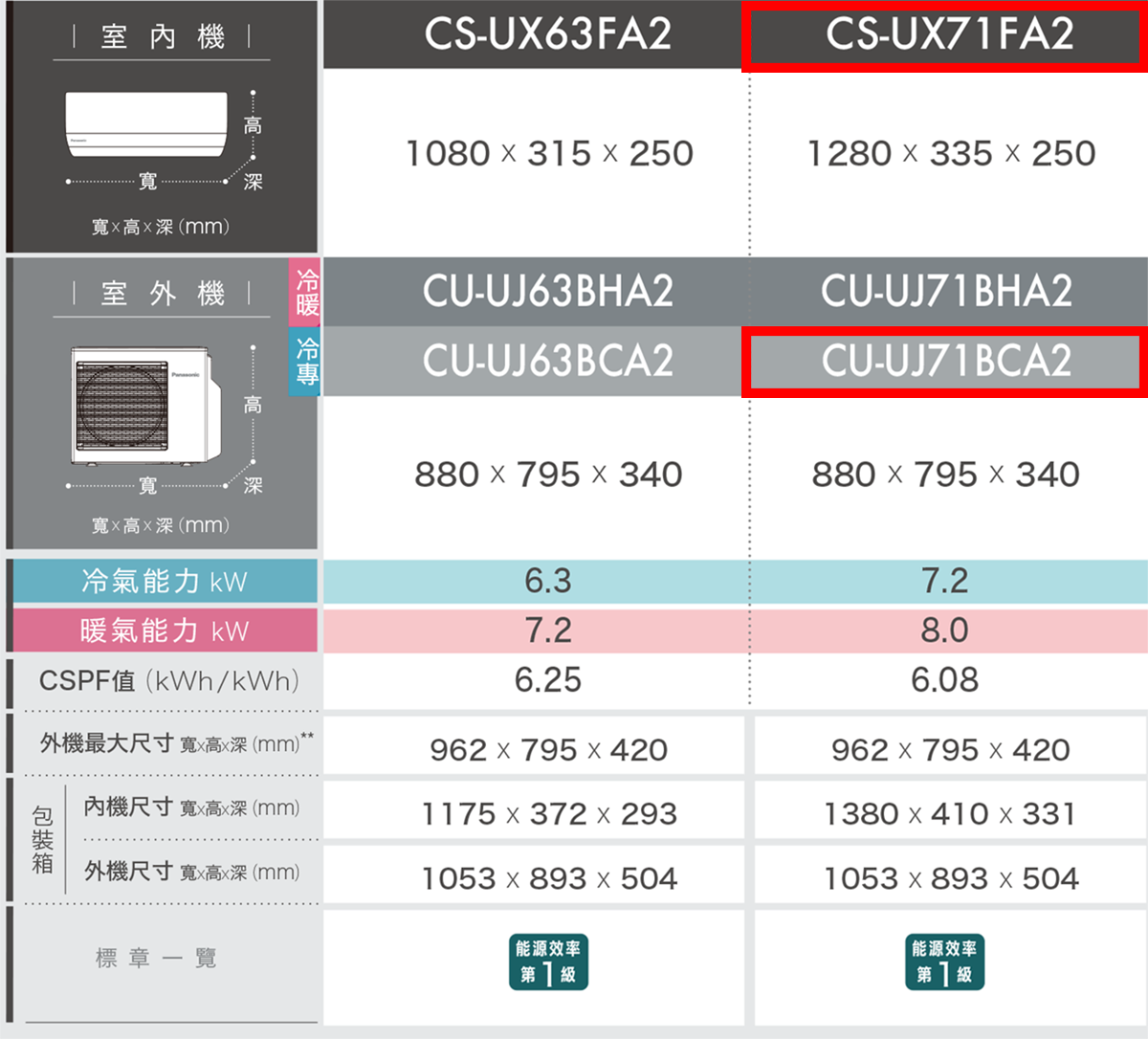Click the 外機尺寸 packaging row label
Screen dimensions: 1148x1039
tap(191, 872)
